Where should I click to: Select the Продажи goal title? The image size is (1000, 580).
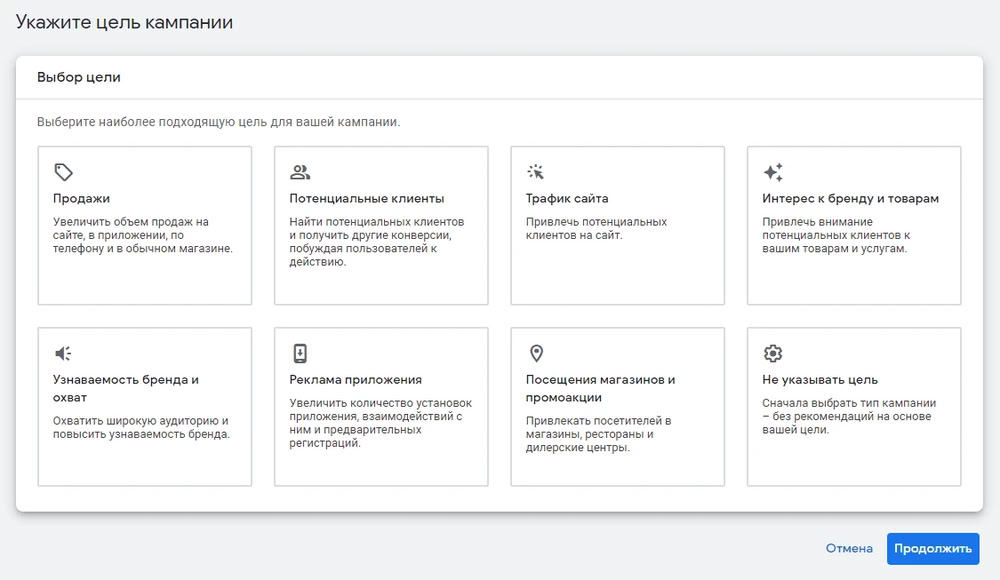click(x=81, y=198)
